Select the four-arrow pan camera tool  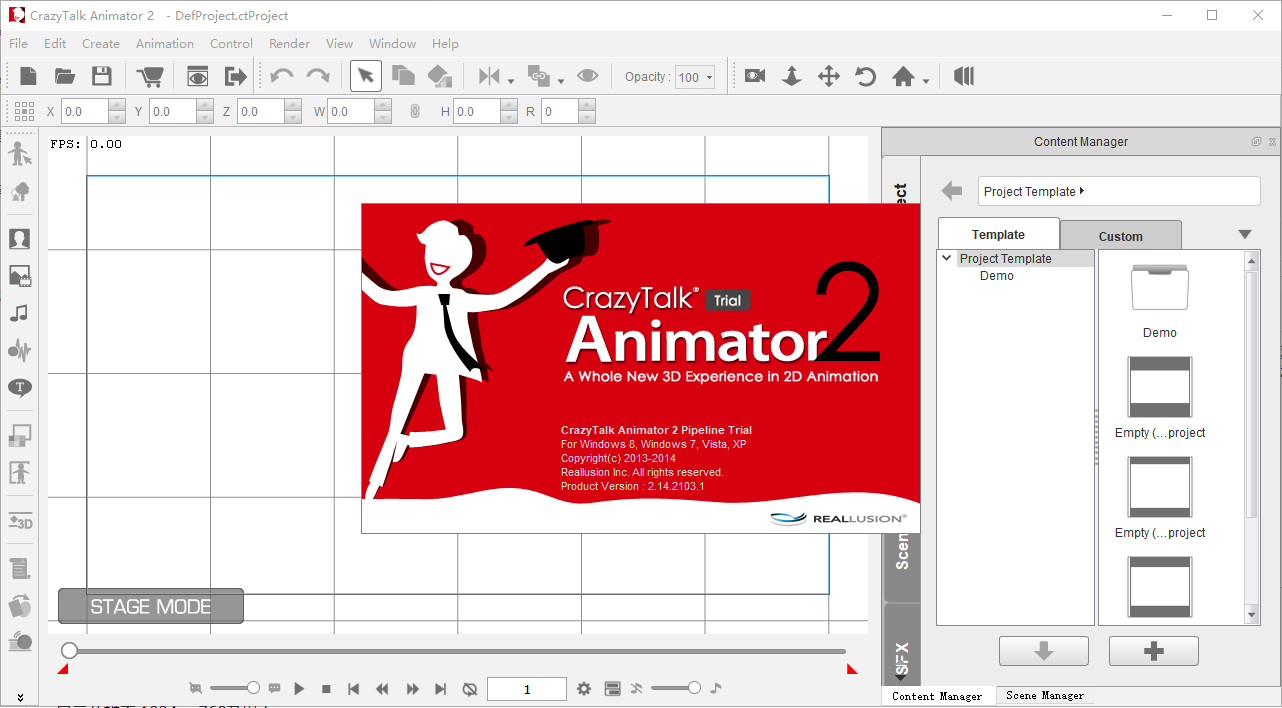(x=828, y=77)
